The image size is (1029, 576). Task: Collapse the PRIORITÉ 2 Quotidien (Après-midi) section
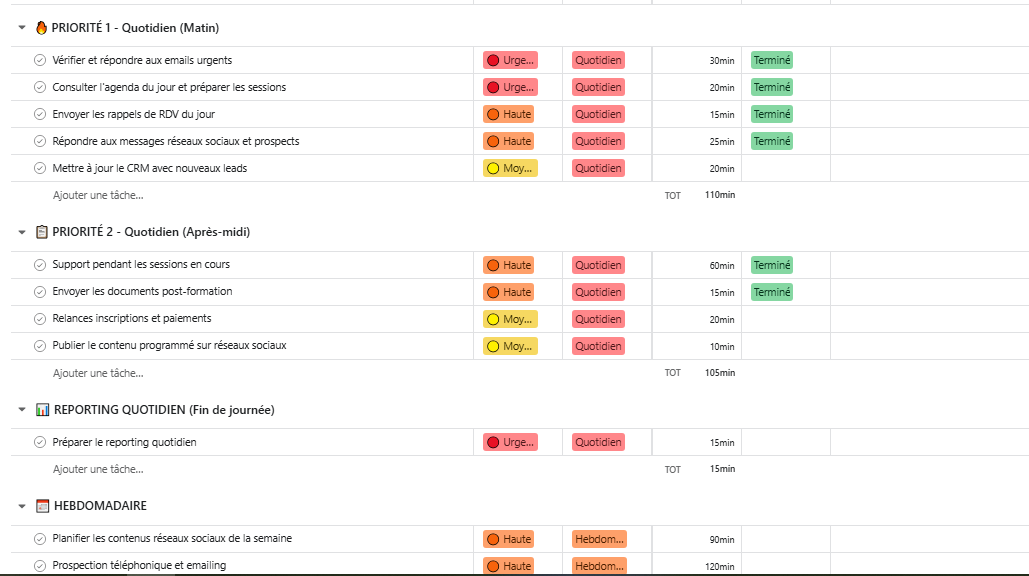tap(22, 232)
